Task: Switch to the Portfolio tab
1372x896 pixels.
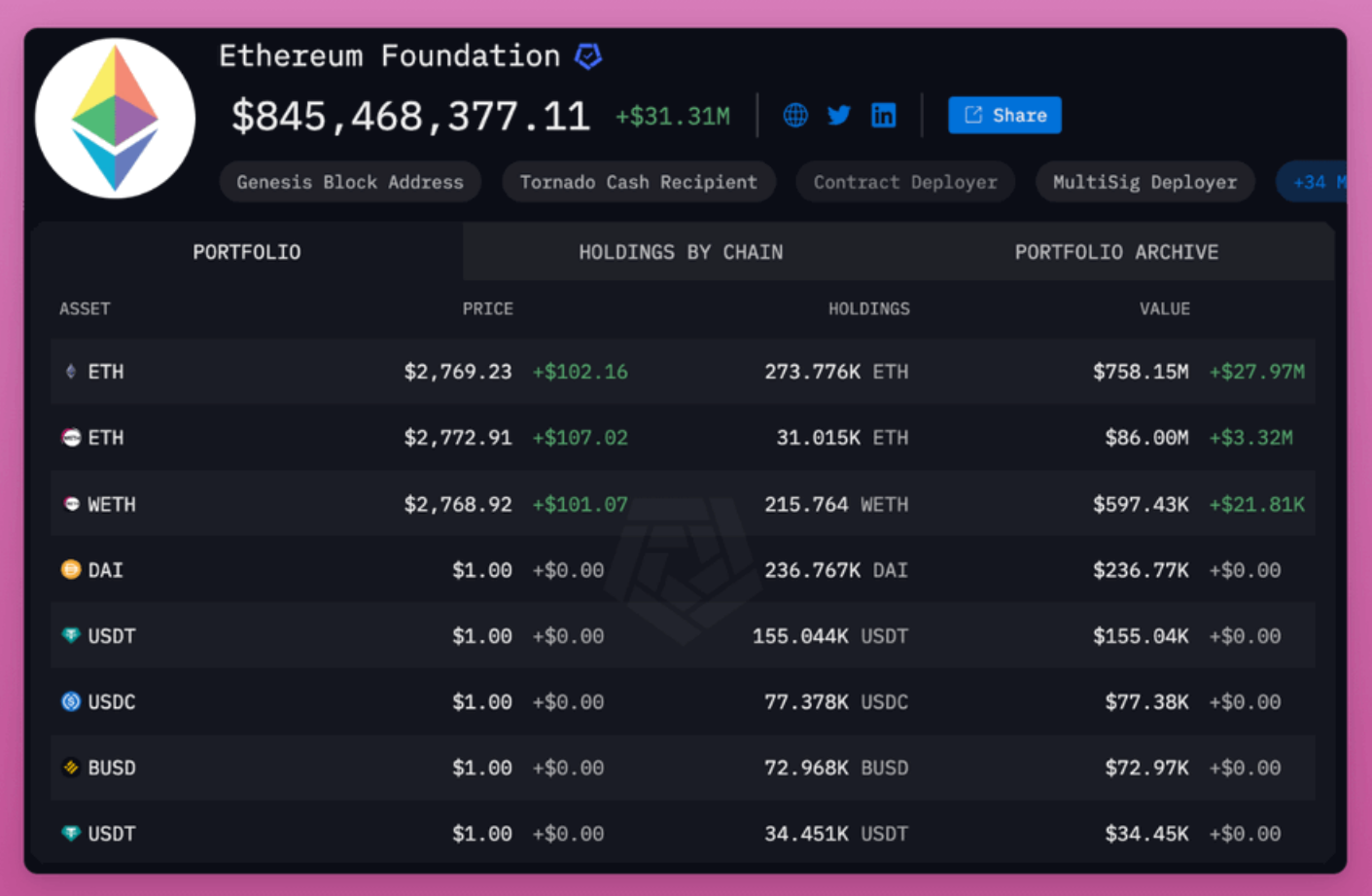Action: click(247, 252)
